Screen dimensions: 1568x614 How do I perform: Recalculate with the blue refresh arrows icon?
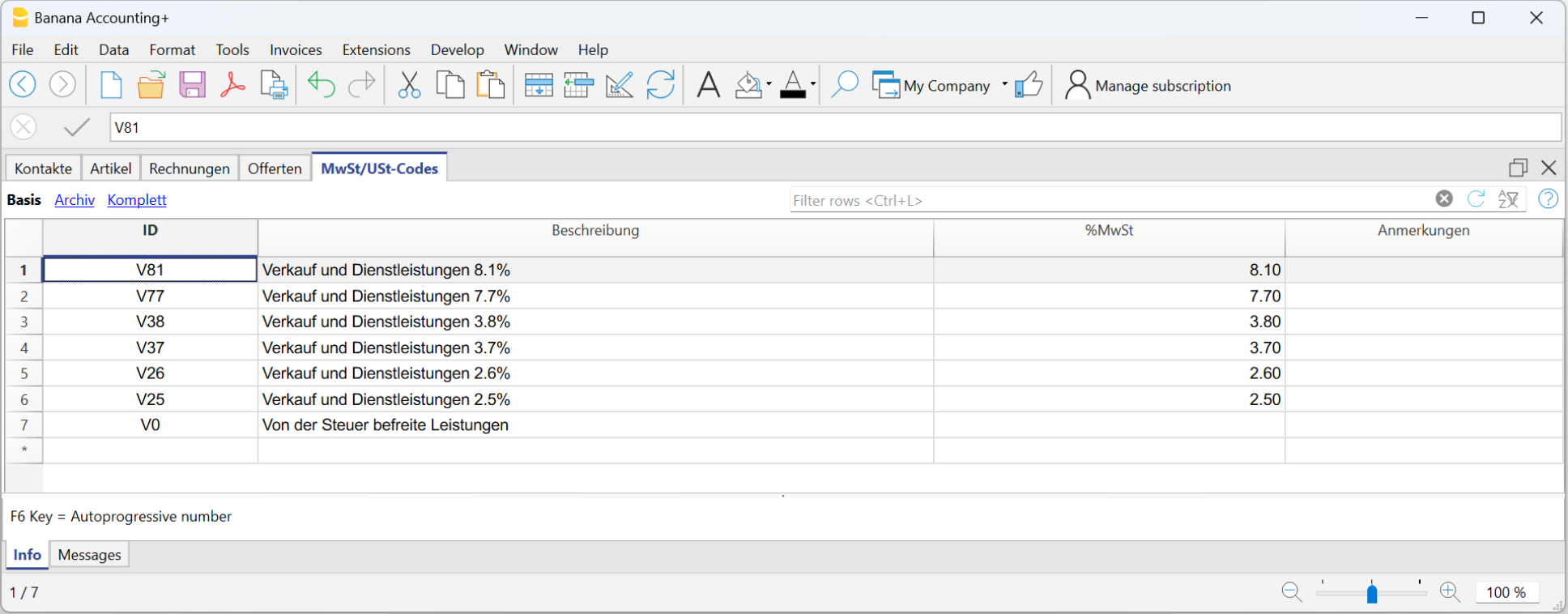pos(661,84)
